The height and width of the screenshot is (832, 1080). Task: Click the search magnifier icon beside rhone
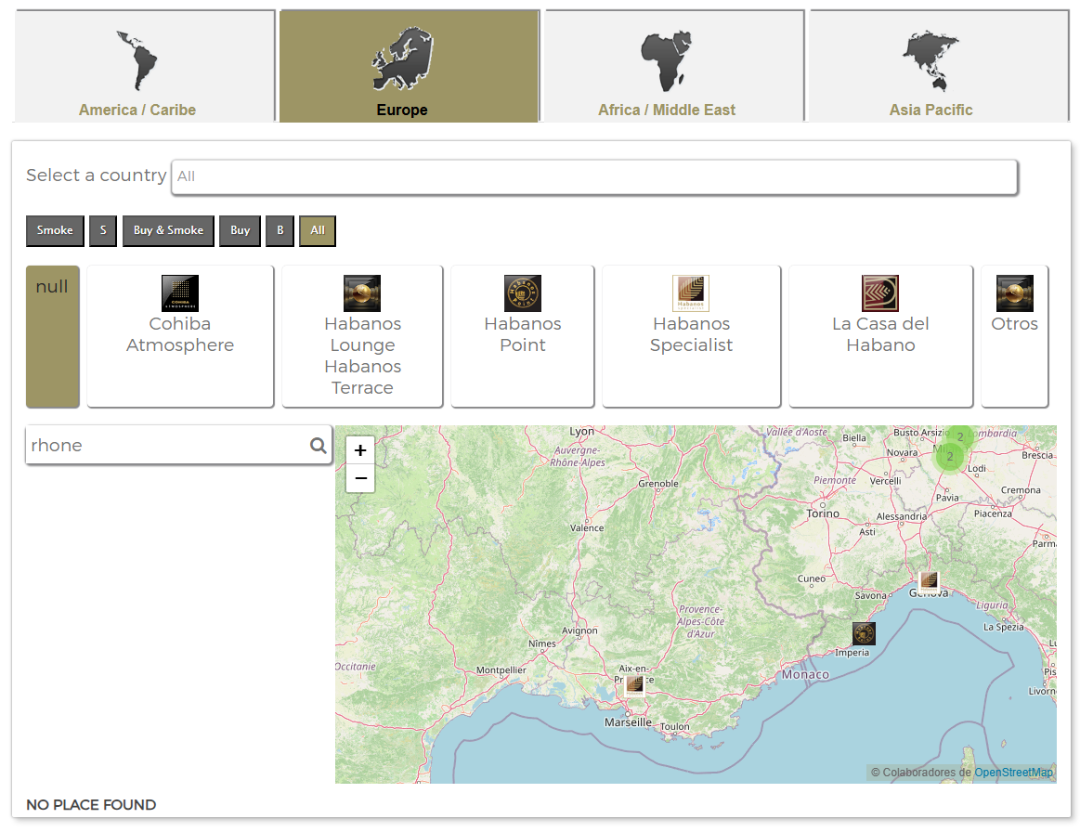318,446
